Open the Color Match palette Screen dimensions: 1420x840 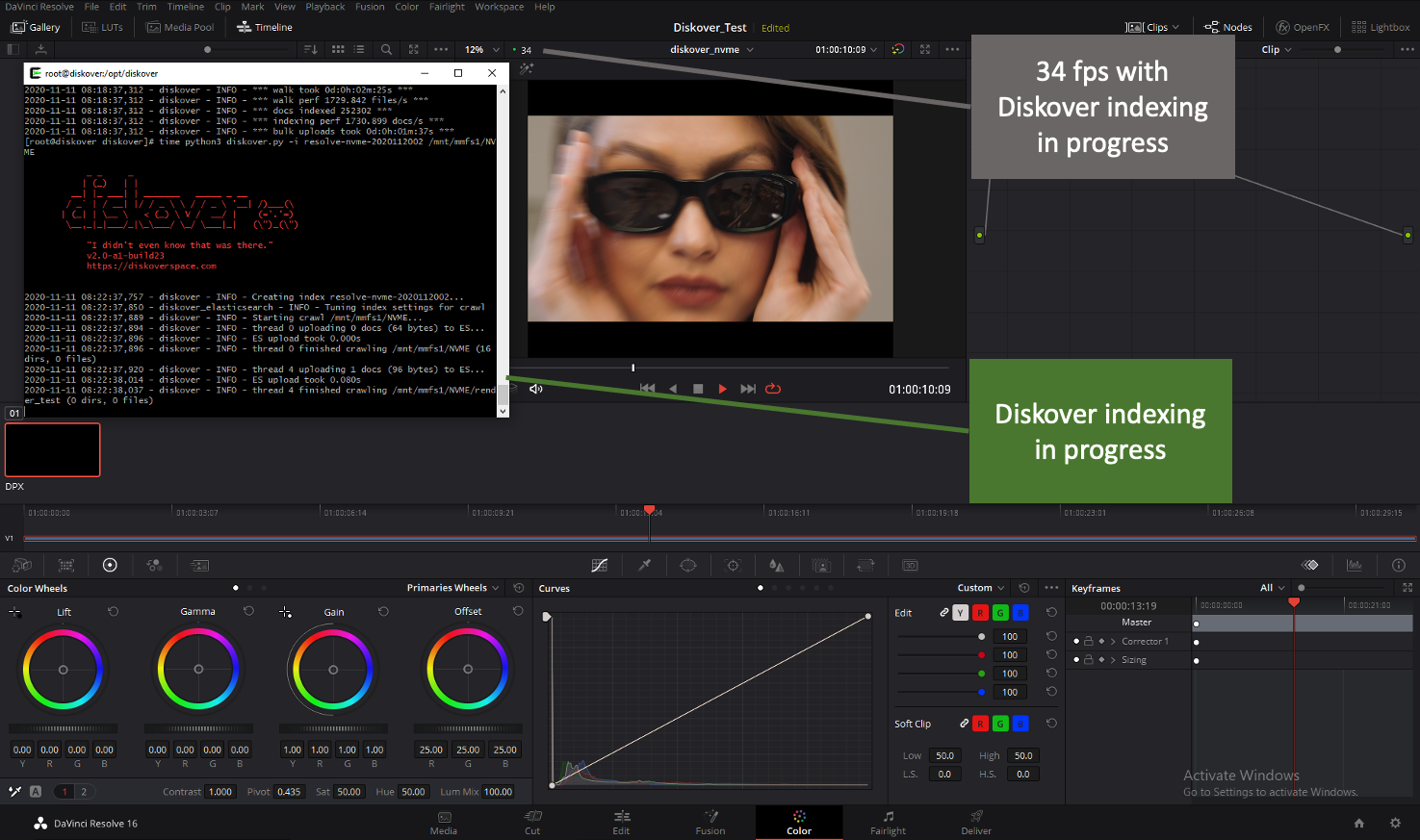tap(66, 566)
